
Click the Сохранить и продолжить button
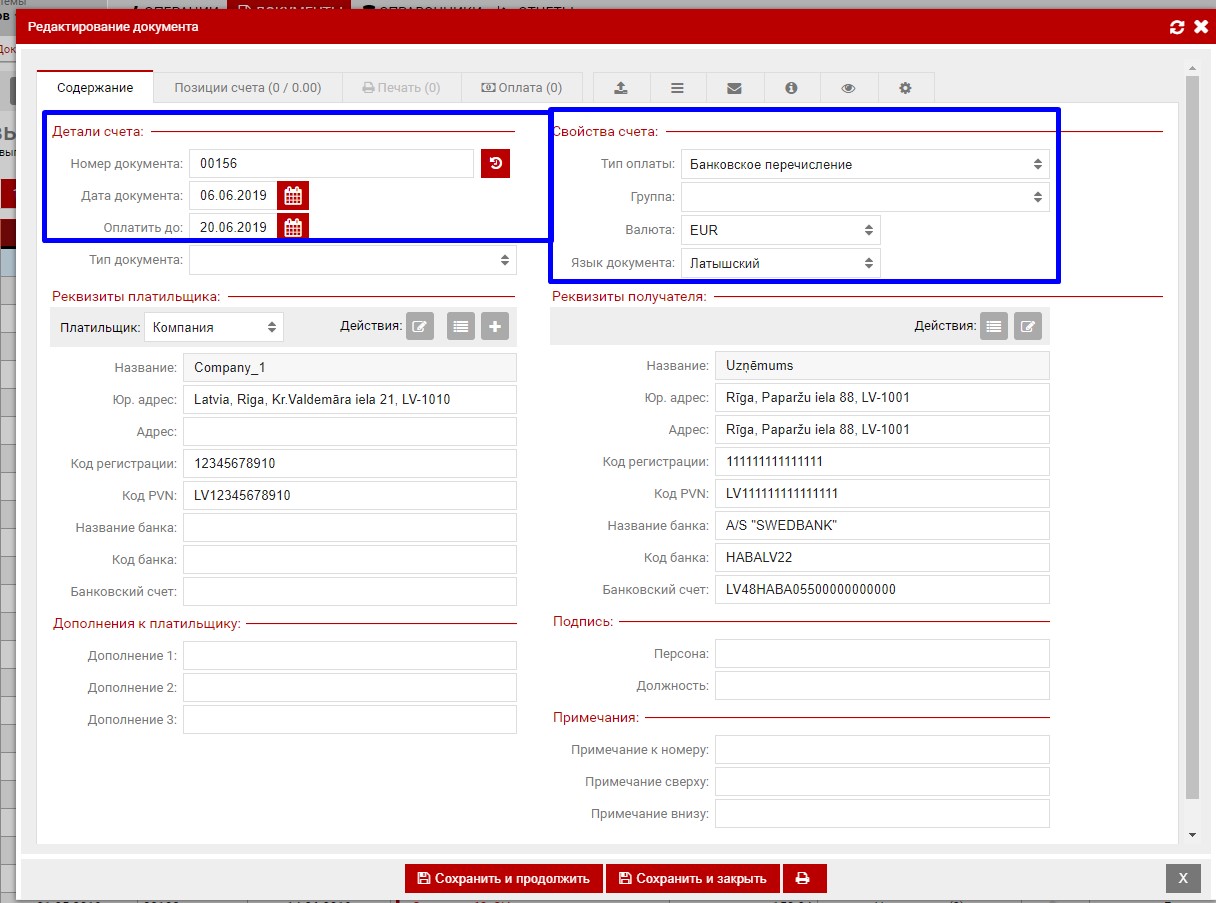point(504,878)
